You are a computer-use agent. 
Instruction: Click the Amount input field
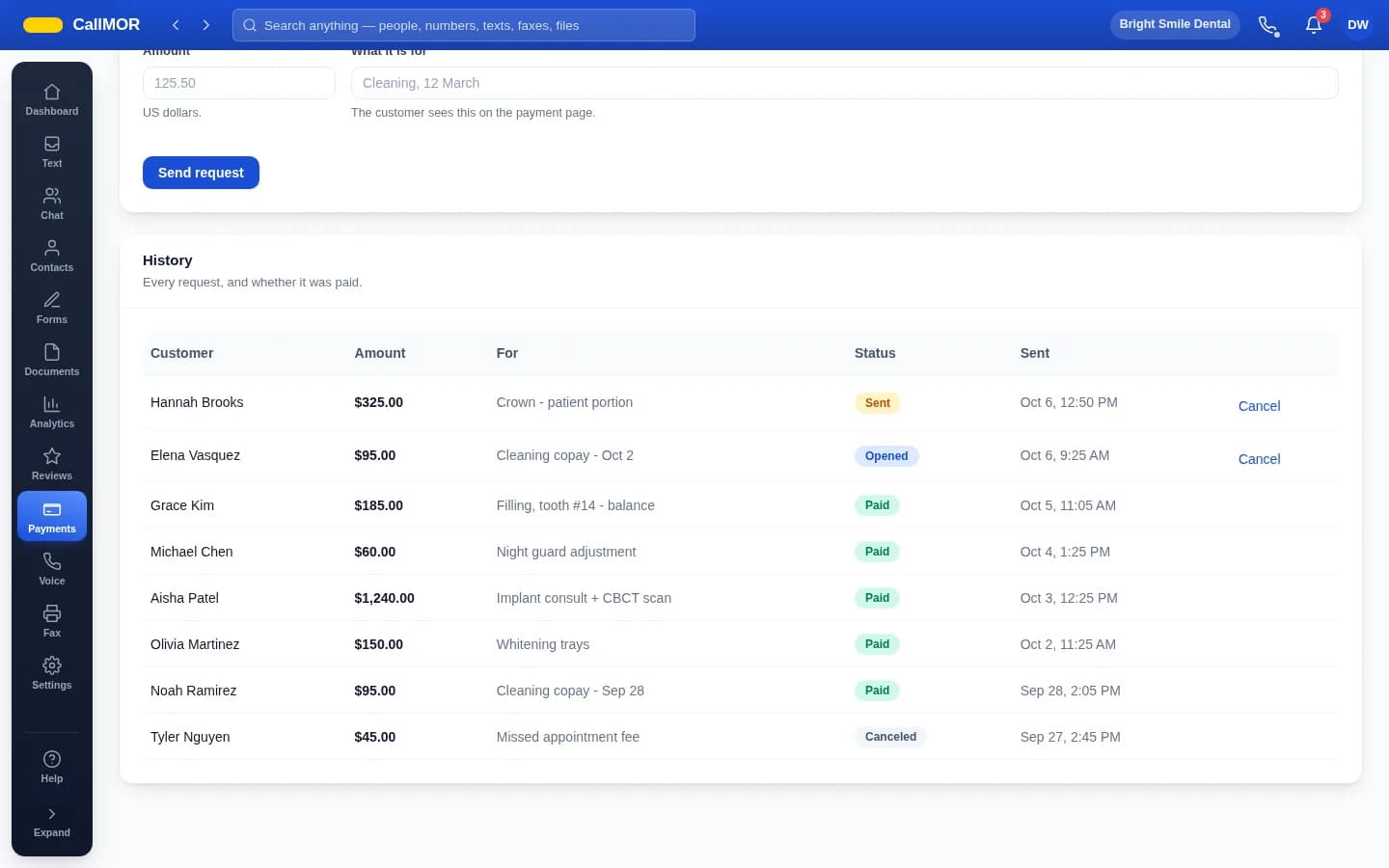tap(239, 83)
